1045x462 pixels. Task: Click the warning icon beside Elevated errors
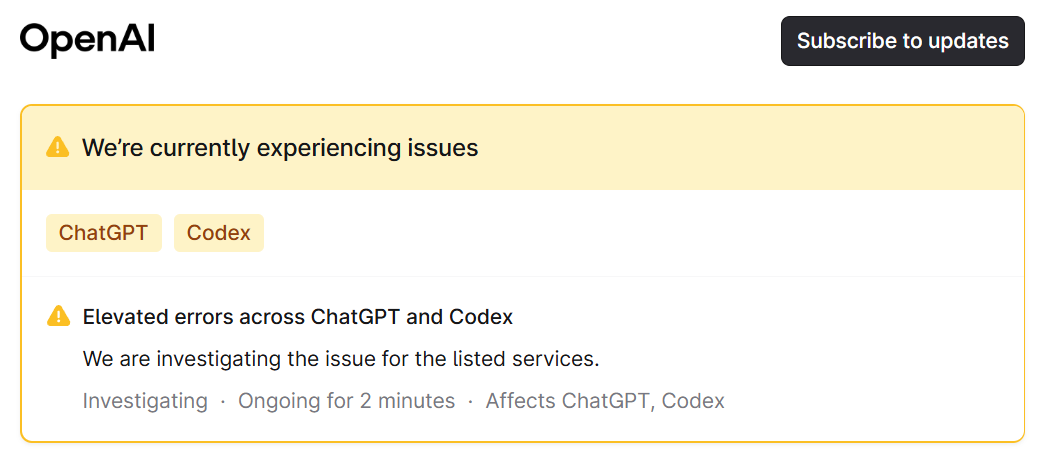[x=59, y=316]
